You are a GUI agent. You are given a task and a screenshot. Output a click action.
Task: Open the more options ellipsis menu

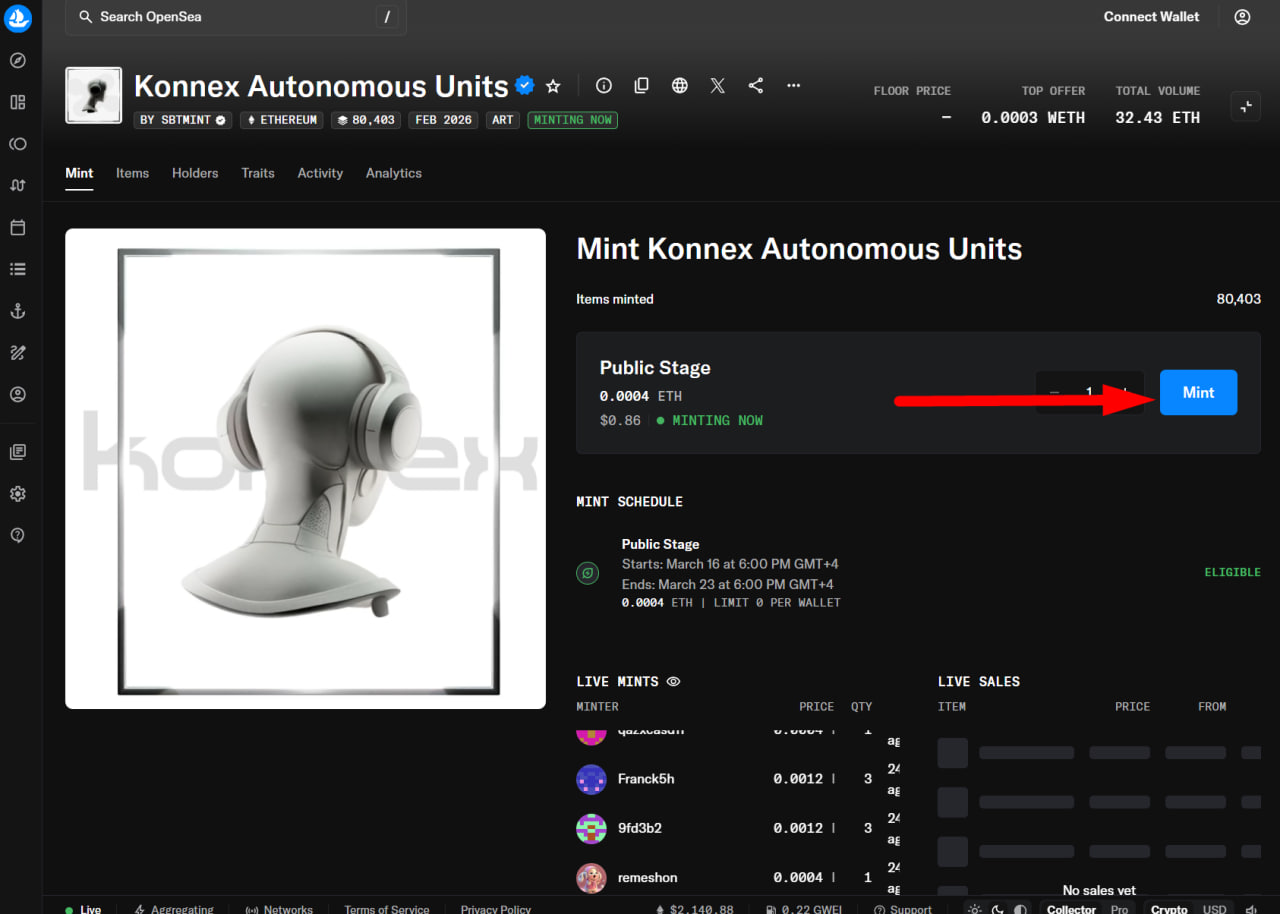(794, 86)
